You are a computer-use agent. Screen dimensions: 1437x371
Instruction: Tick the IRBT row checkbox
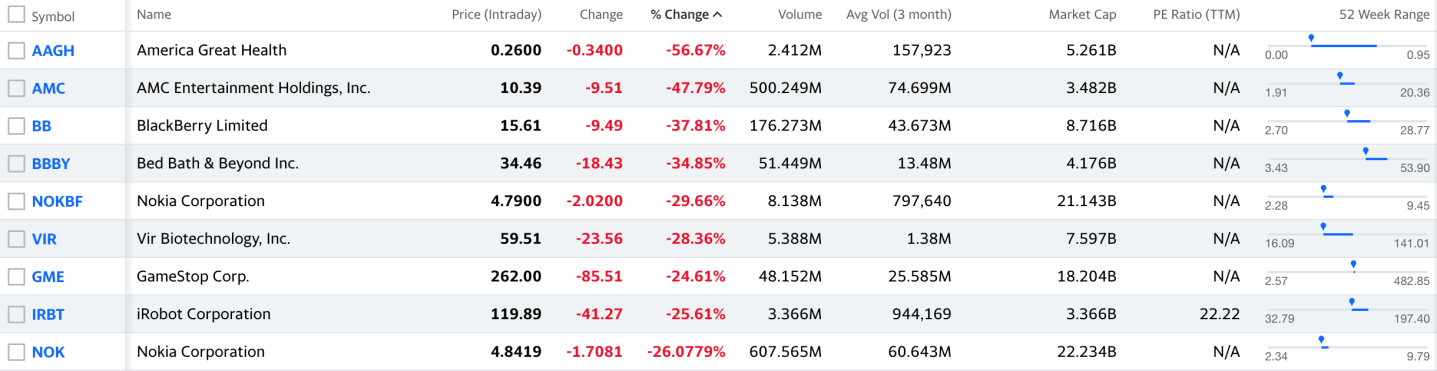click(16, 314)
